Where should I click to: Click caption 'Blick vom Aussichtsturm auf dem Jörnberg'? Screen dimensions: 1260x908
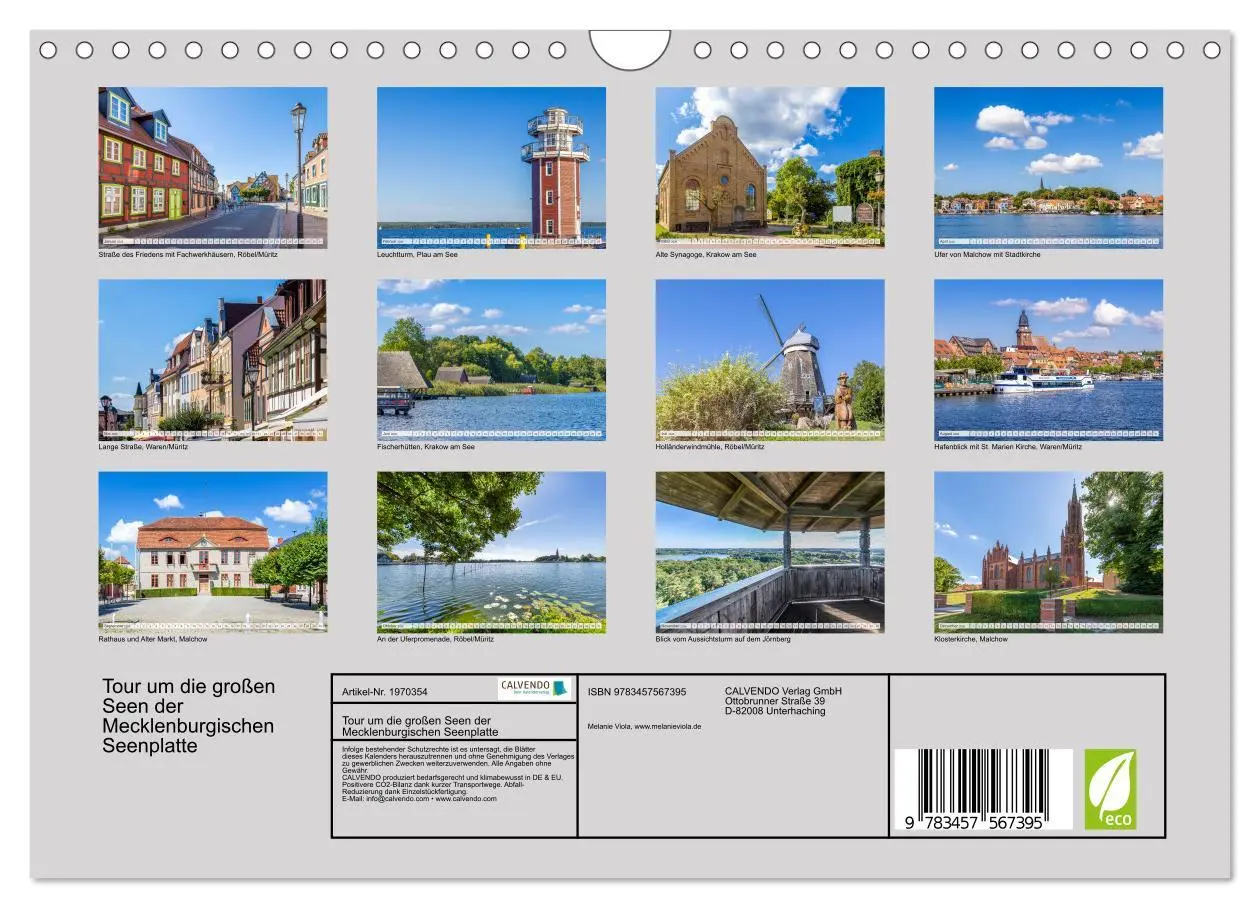[x=723, y=639]
